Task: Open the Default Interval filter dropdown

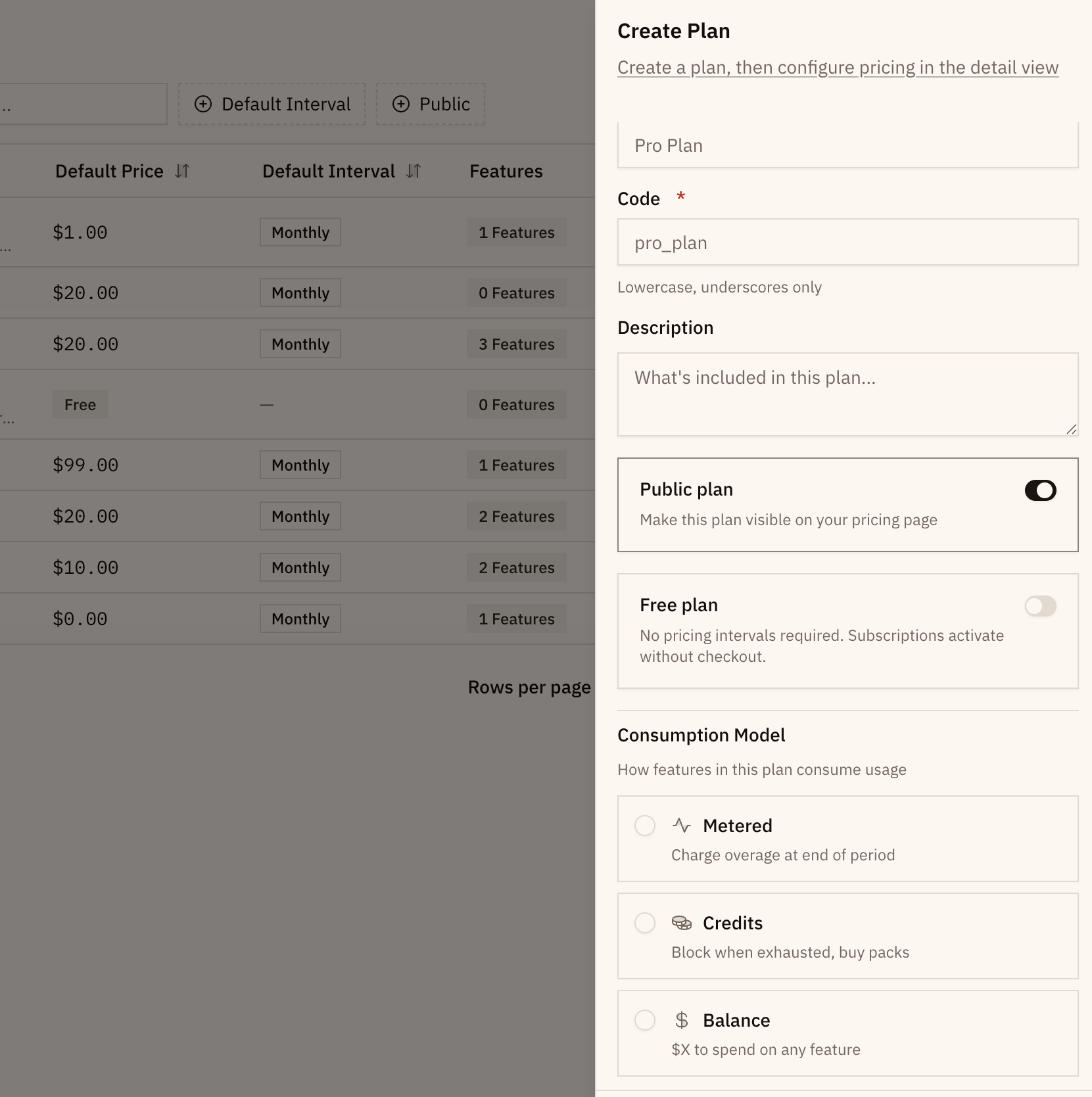Action: 272,104
